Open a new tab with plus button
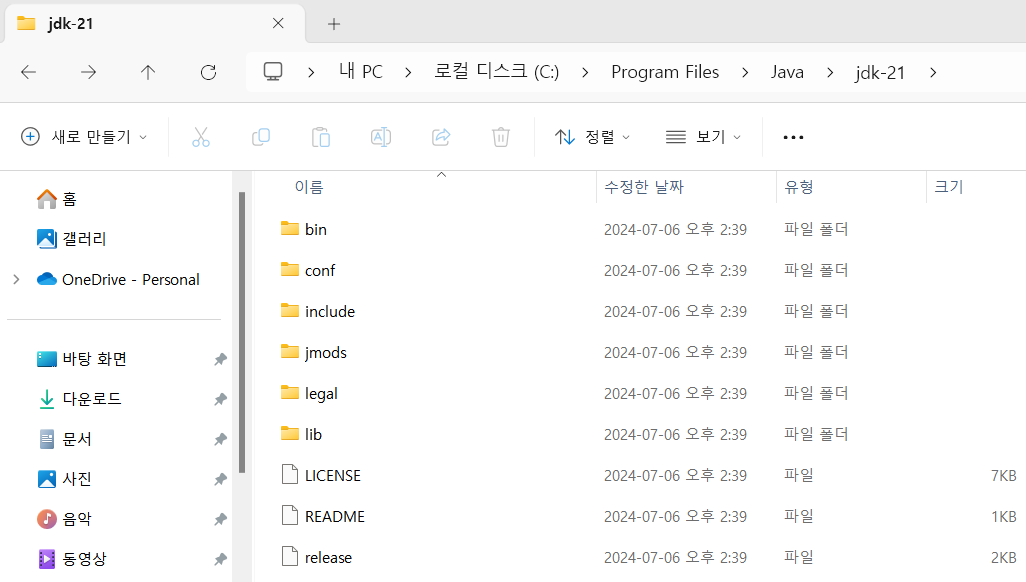 [x=334, y=24]
